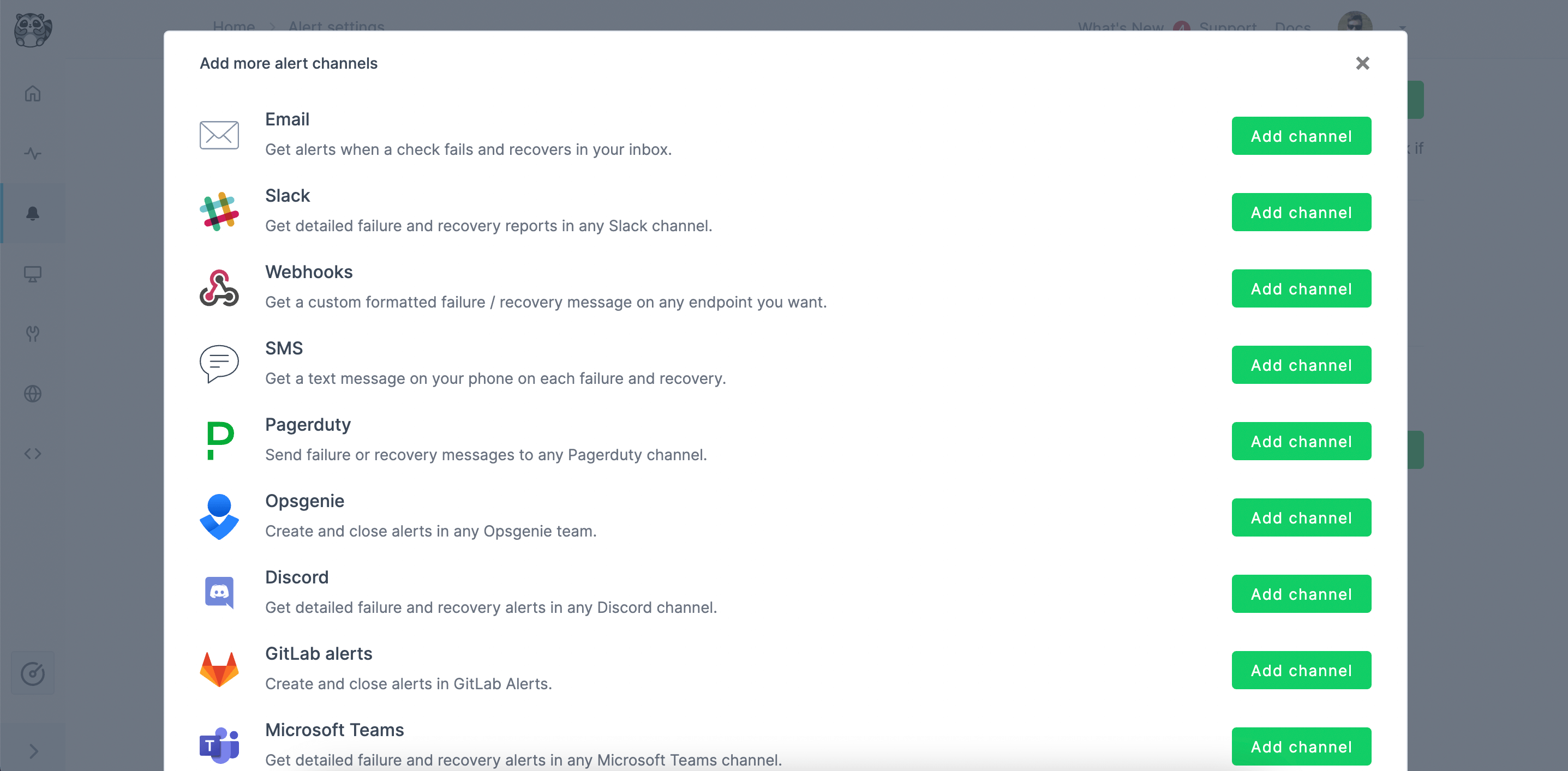The image size is (1568, 771).
Task: Add channel for SMS alerts
Action: click(1301, 364)
